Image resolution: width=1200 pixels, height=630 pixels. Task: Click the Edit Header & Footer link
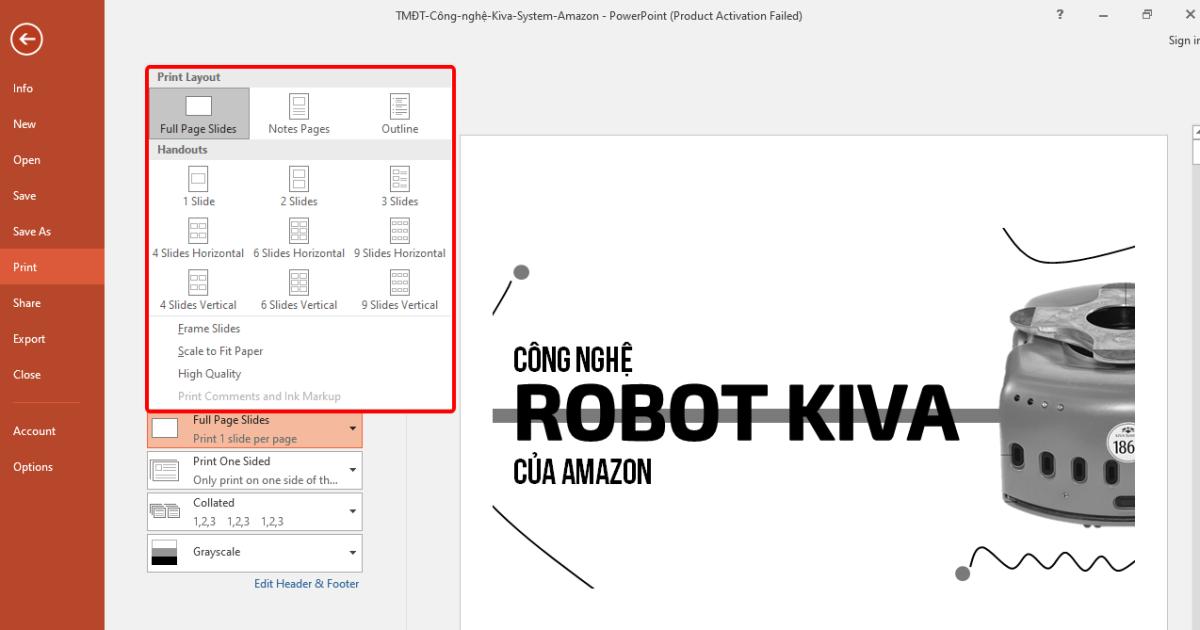[306, 584]
